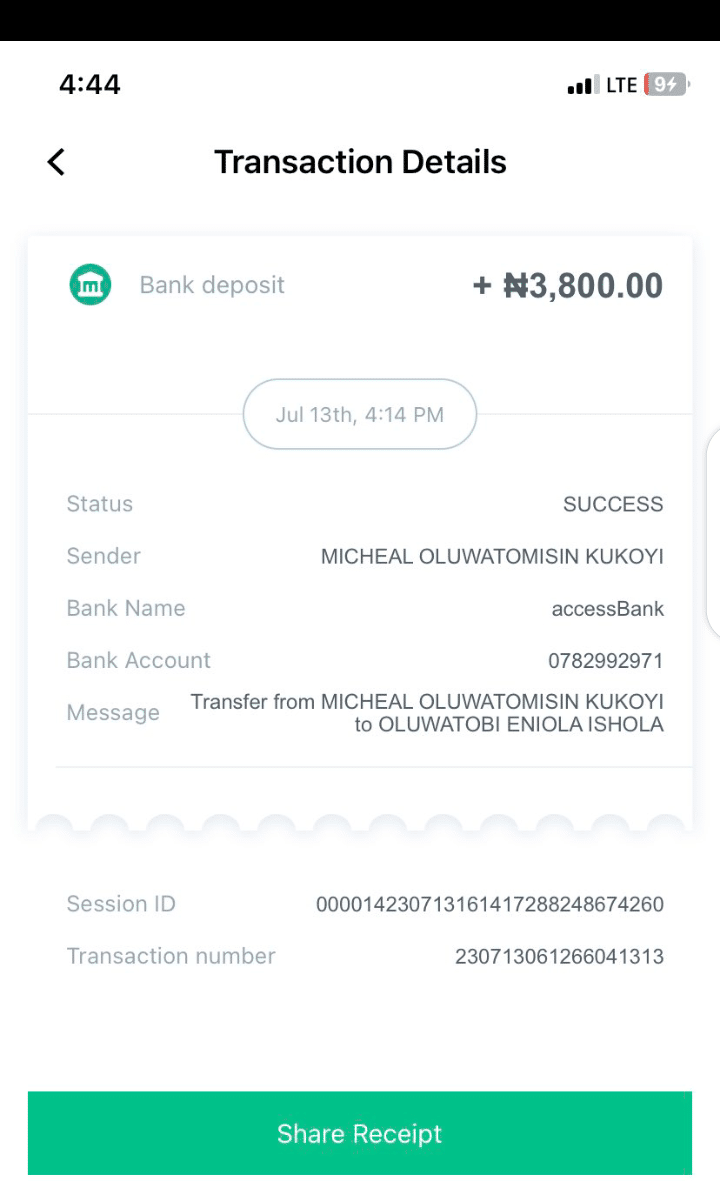Tap the SUCCESS status value

click(612, 504)
